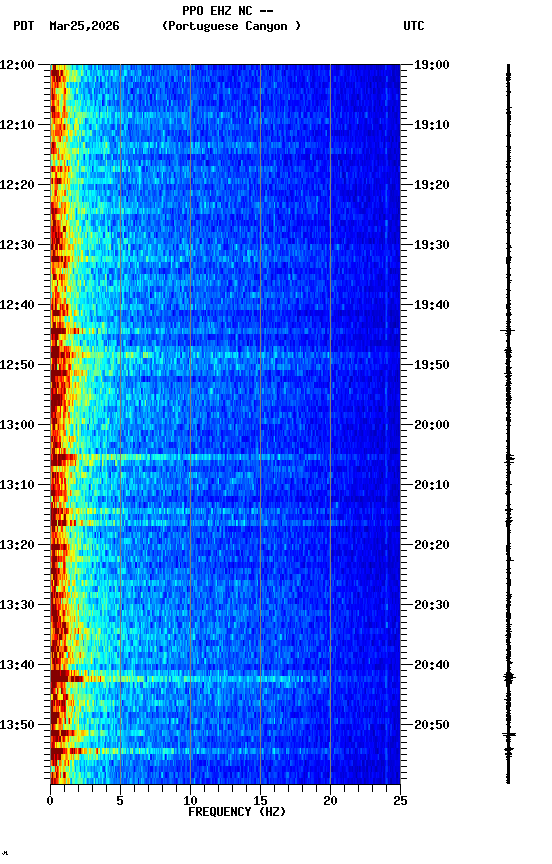Select the 19:50 UTC time label
Screen dimensions: 552x864
click(432, 365)
